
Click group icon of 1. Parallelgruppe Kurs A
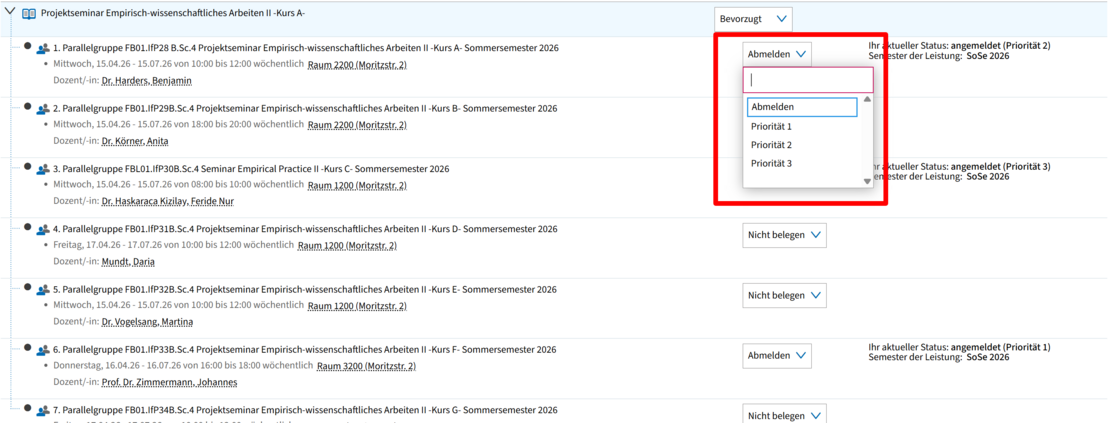[x=43, y=48]
